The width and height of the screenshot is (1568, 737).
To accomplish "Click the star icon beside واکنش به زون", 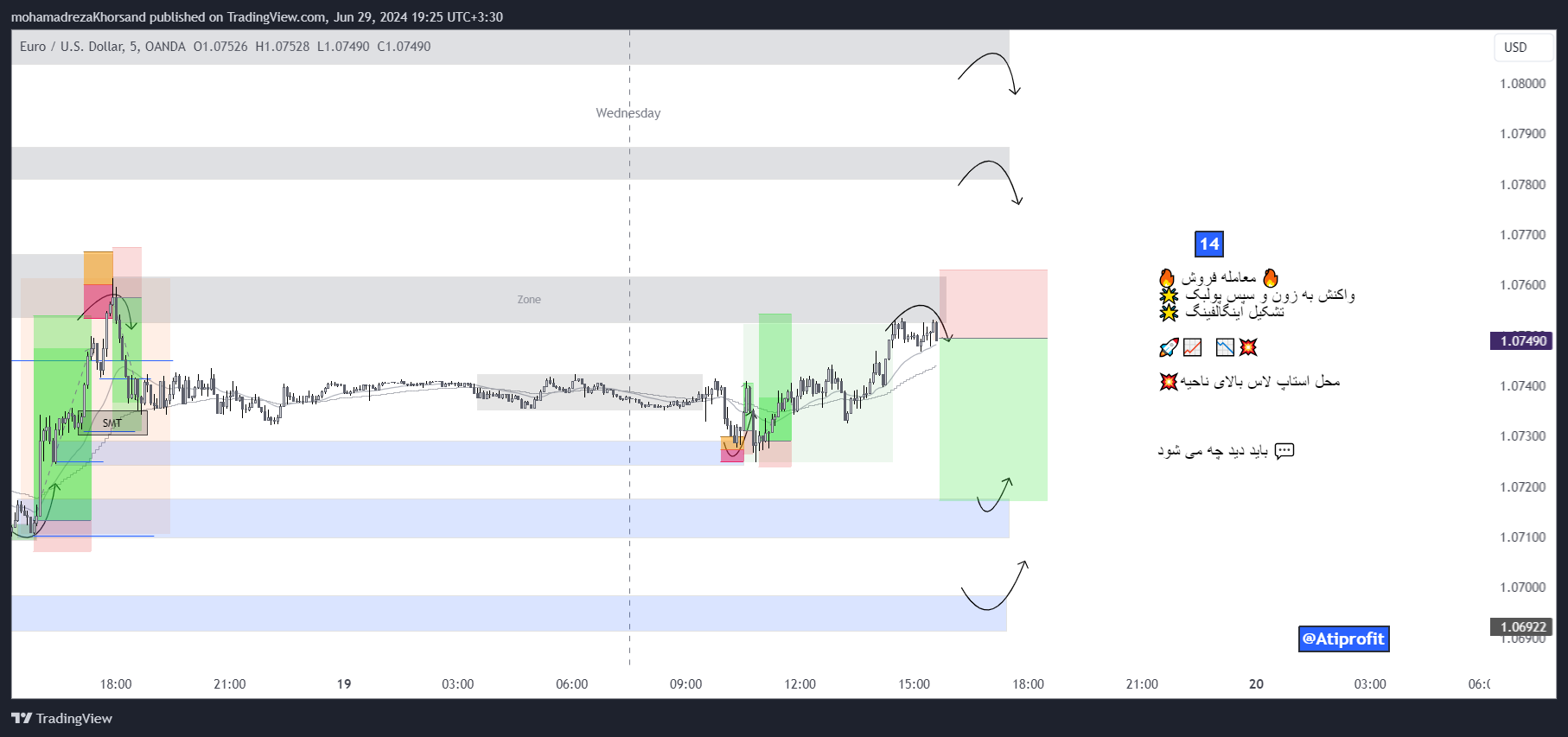I will pos(1169,295).
